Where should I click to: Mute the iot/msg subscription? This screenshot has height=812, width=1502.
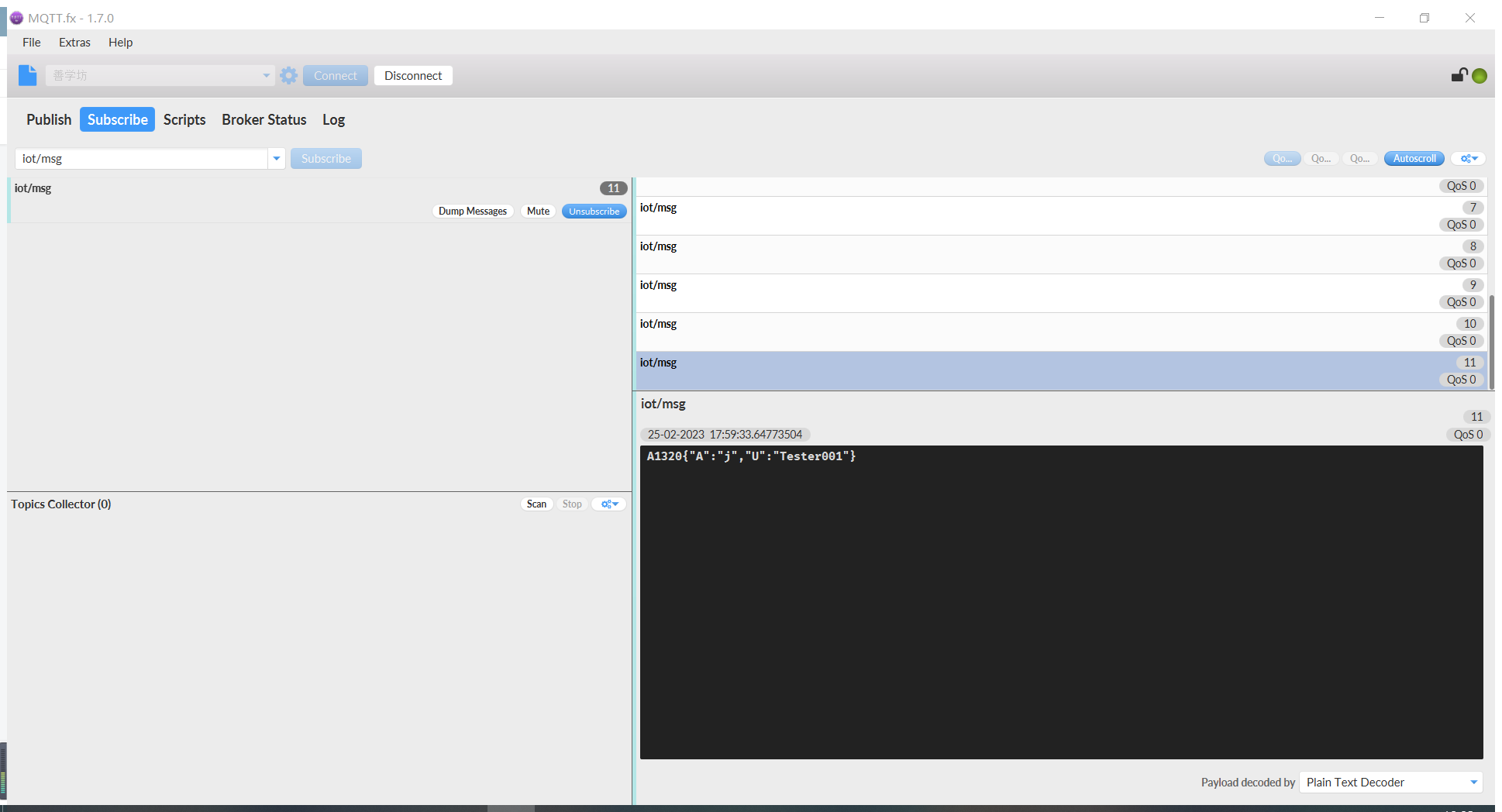(539, 211)
